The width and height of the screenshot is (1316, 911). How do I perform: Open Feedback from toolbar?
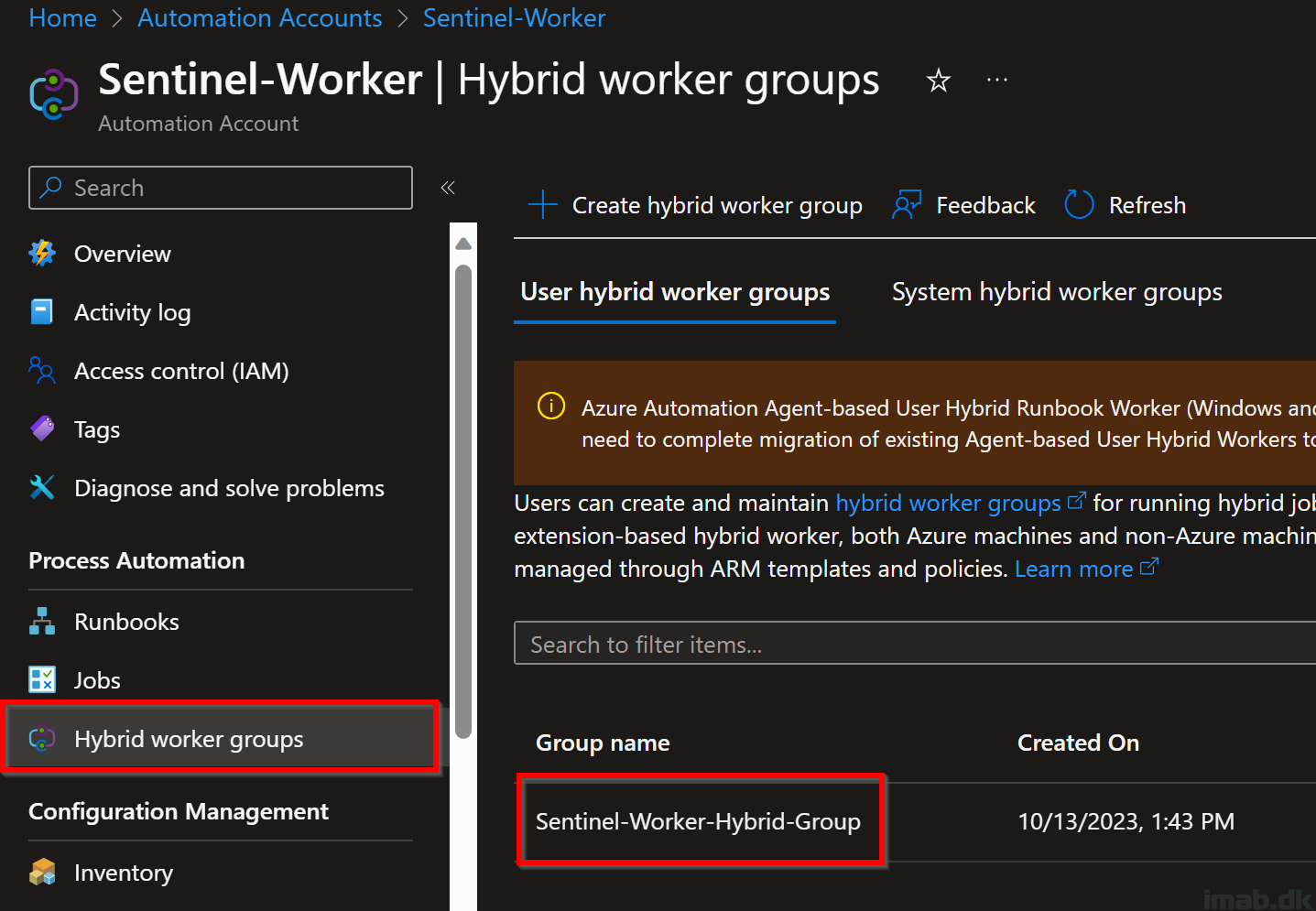tap(985, 205)
